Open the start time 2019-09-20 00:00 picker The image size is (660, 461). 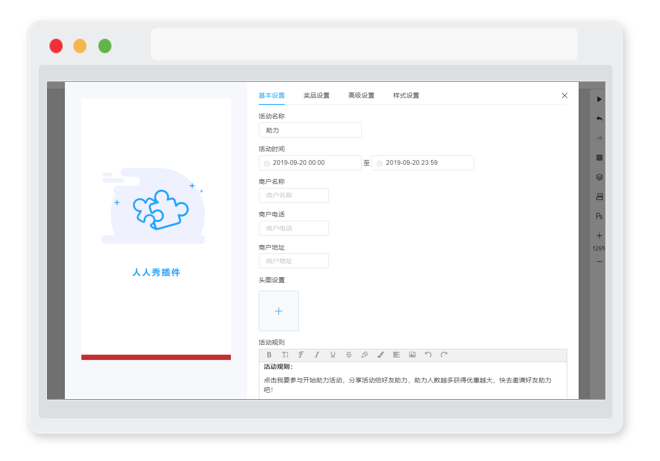click(310, 163)
